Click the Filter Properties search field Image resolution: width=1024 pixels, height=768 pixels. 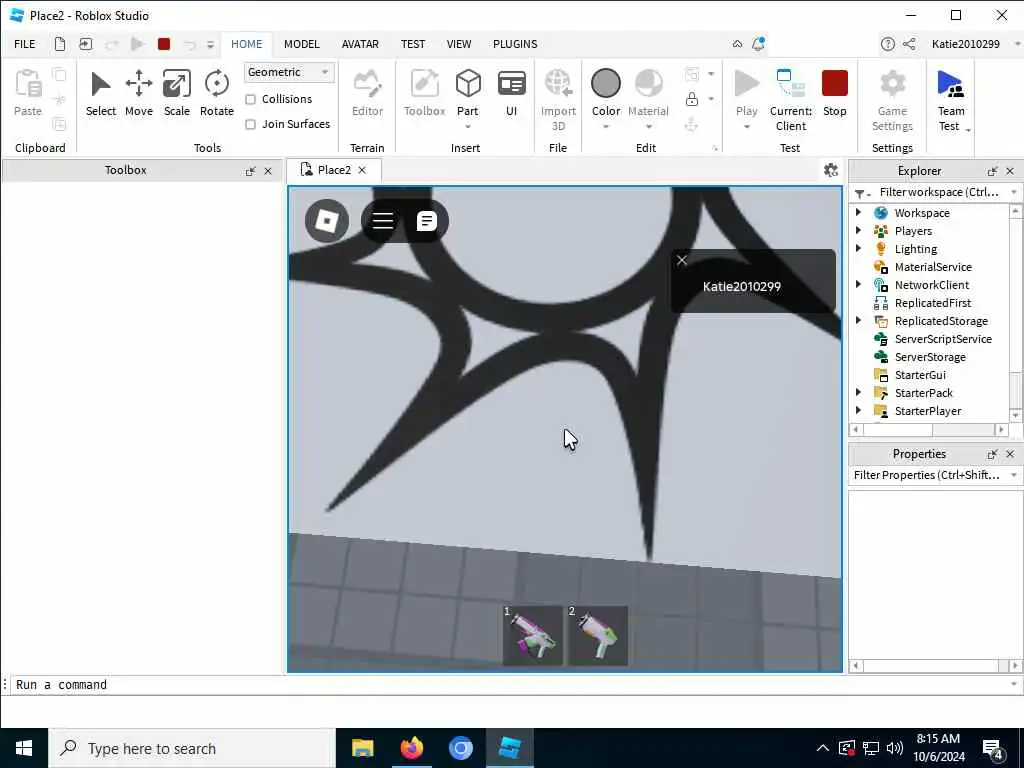click(x=935, y=475)
